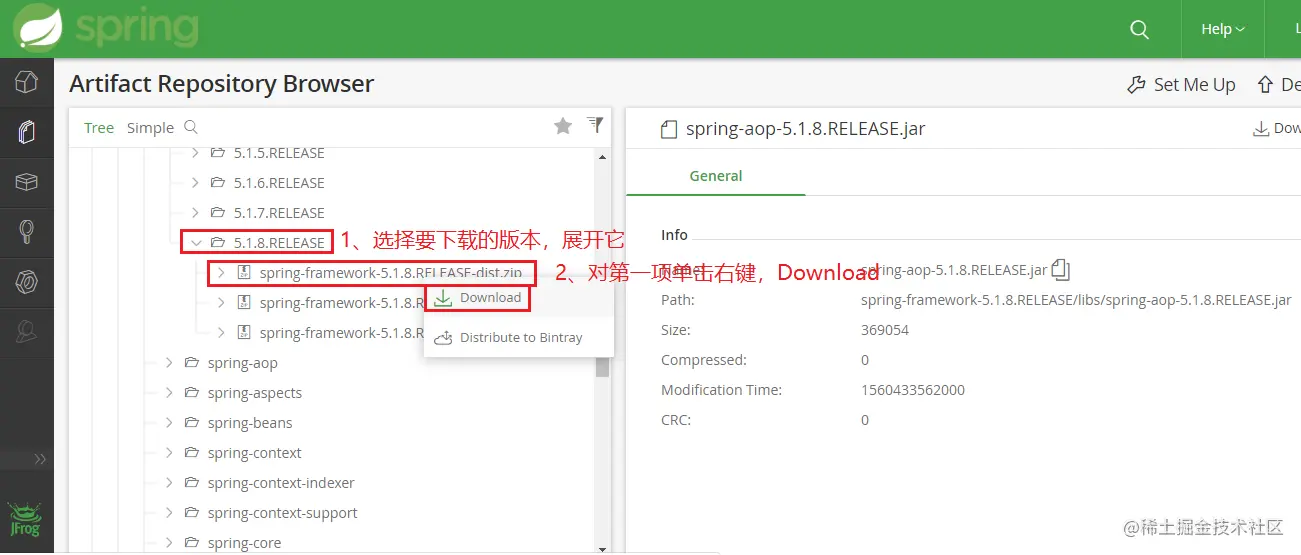Open Packages box icon in sidebar
The height and width of the screenshot is (555, 1301).
pos(27,183)
